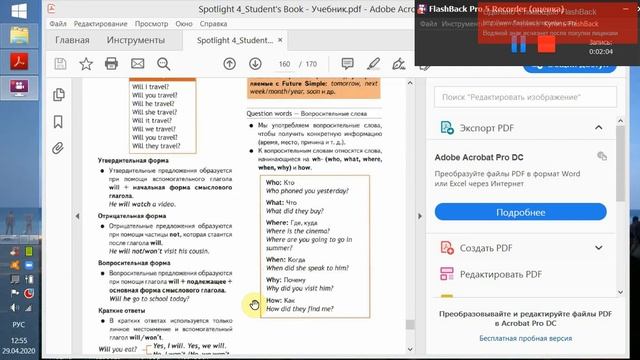Stop recording with red square button
The image size is (640, 360).
pos(546,44)
